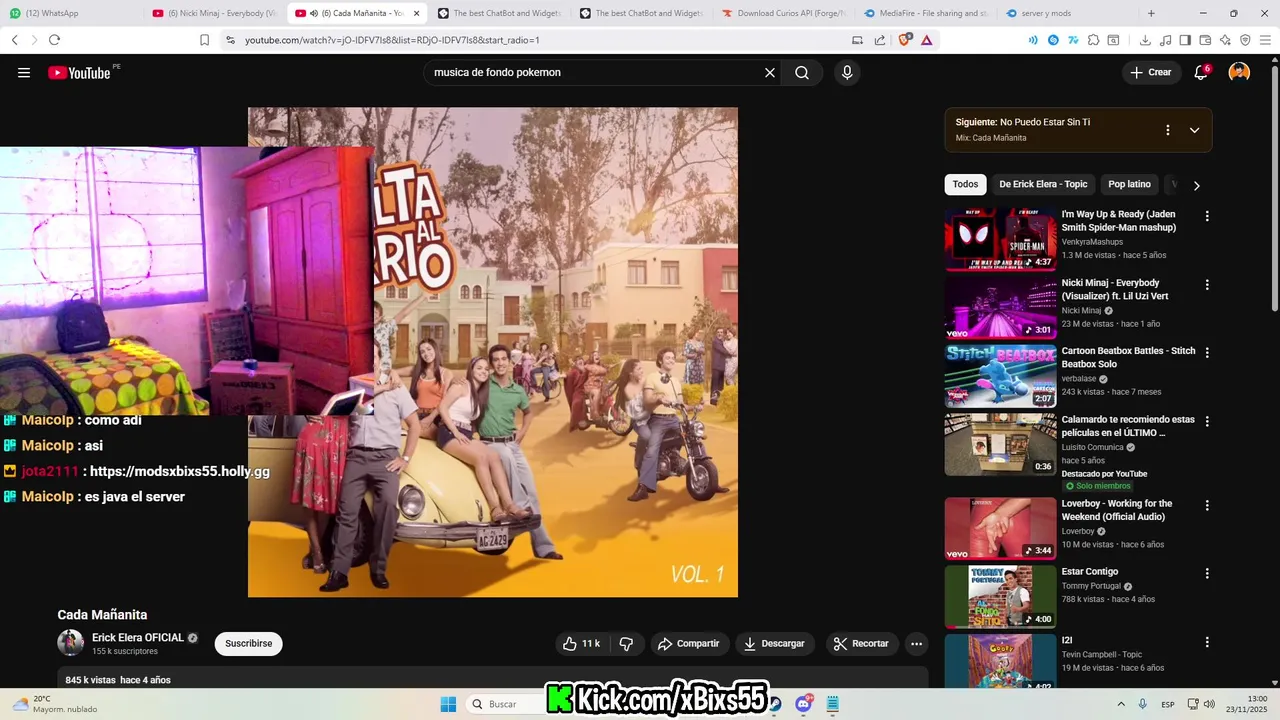The height and width of the screenshot is (720, 1280).
Task: Bookmark this page in address bar
Action: tap(204, 40)
